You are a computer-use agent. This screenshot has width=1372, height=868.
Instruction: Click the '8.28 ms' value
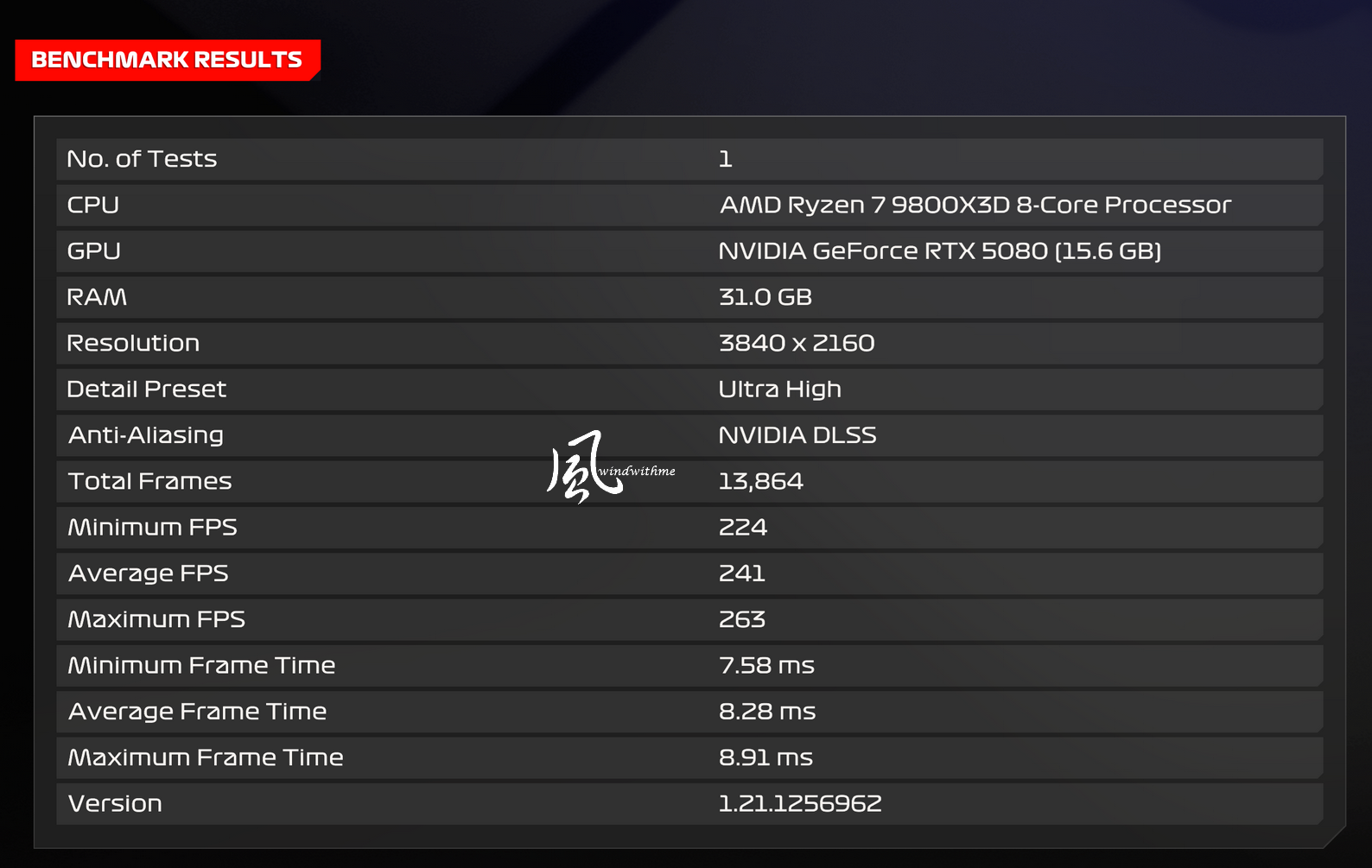click(x=767, y=712)
